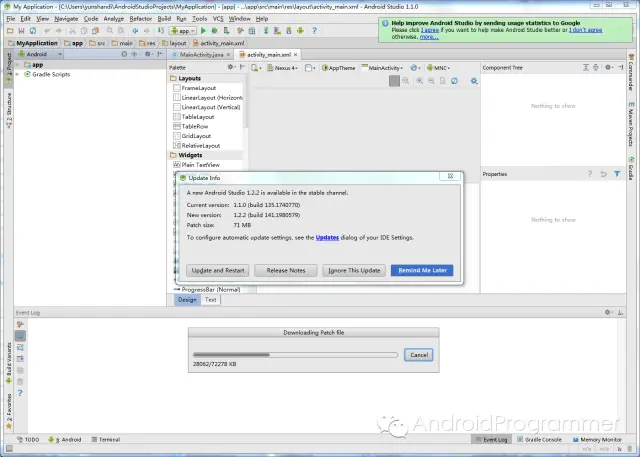Screen dimensions: 640x457
Task: Click the Event Log settings wrench icon
Action: pos(20,324)
